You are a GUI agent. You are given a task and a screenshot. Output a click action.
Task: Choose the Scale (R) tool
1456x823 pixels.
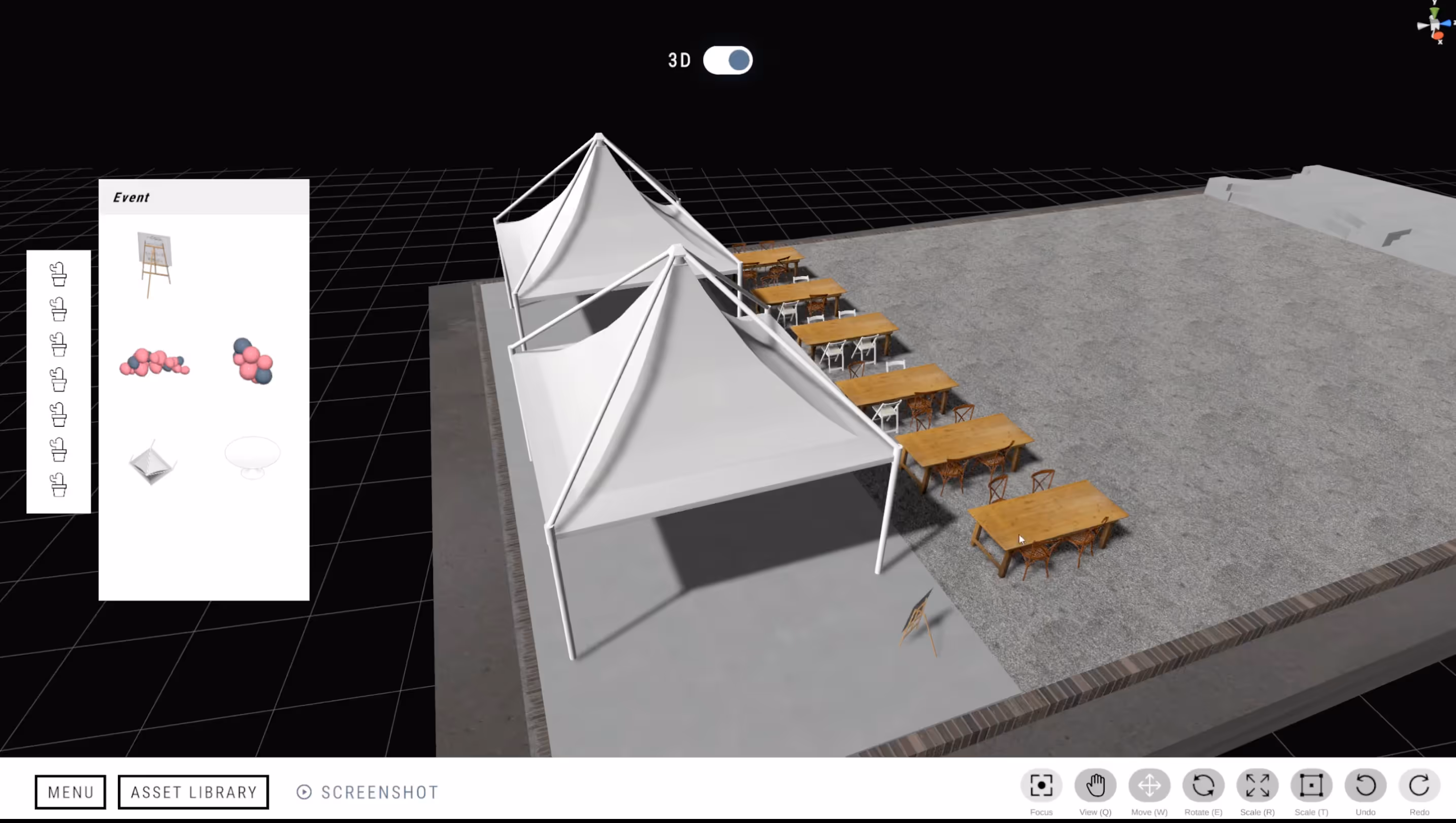point(1257,785)
